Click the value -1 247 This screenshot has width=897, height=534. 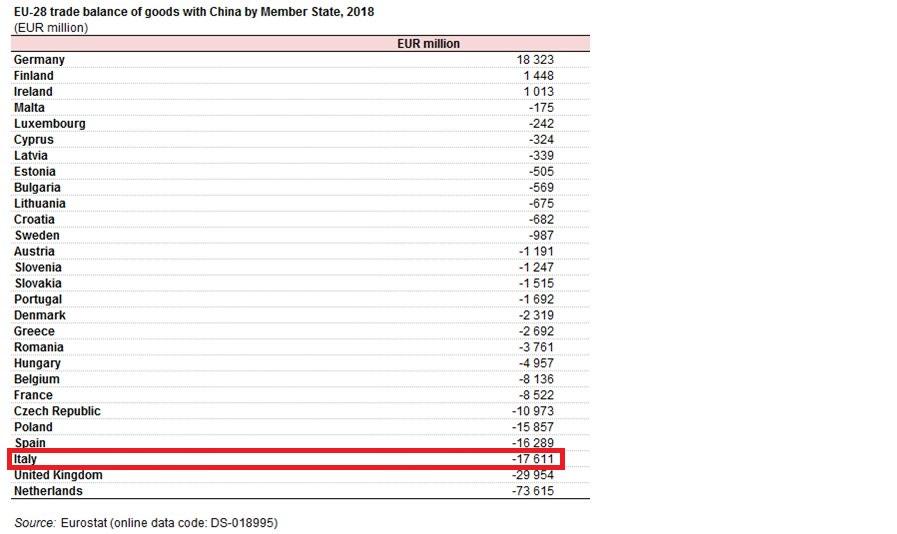[x=537, y=268]
